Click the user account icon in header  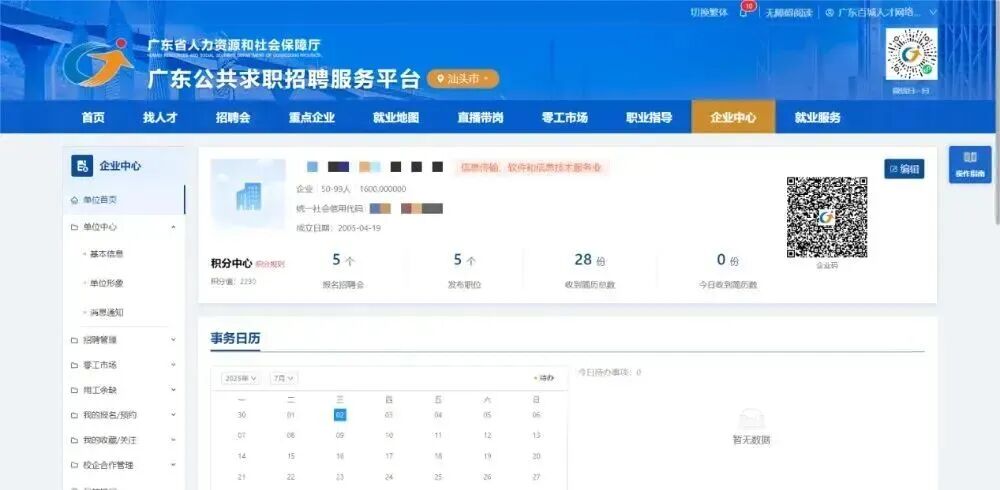tap(830, 13)
